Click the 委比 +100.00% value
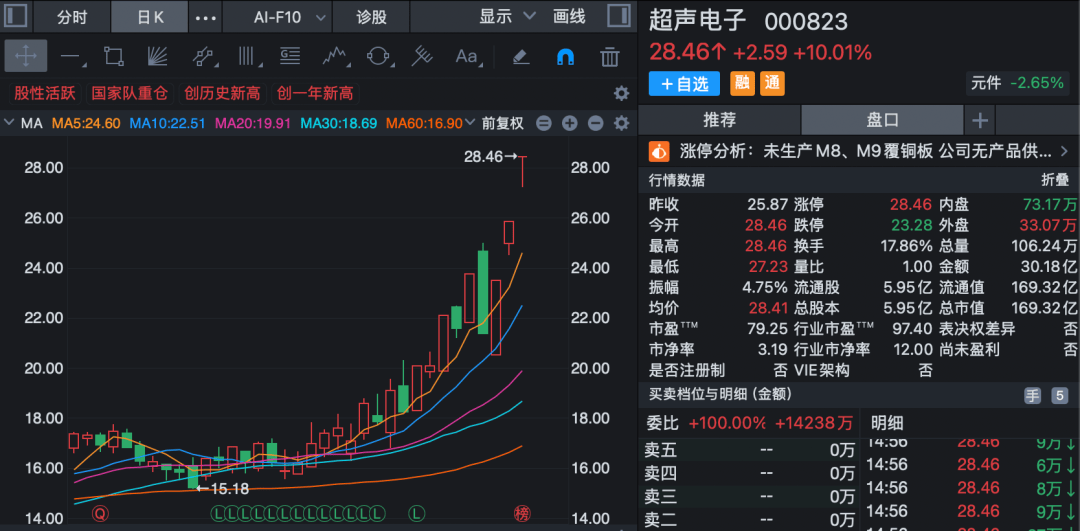This screenshot has height=531, width=1080. pos(727,423)
